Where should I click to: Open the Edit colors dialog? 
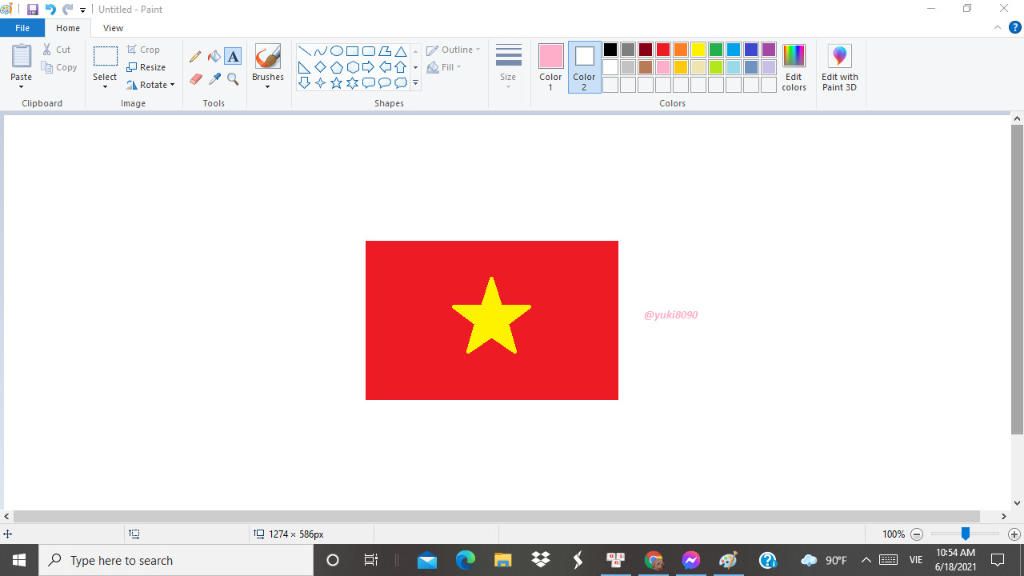[793, 67]
